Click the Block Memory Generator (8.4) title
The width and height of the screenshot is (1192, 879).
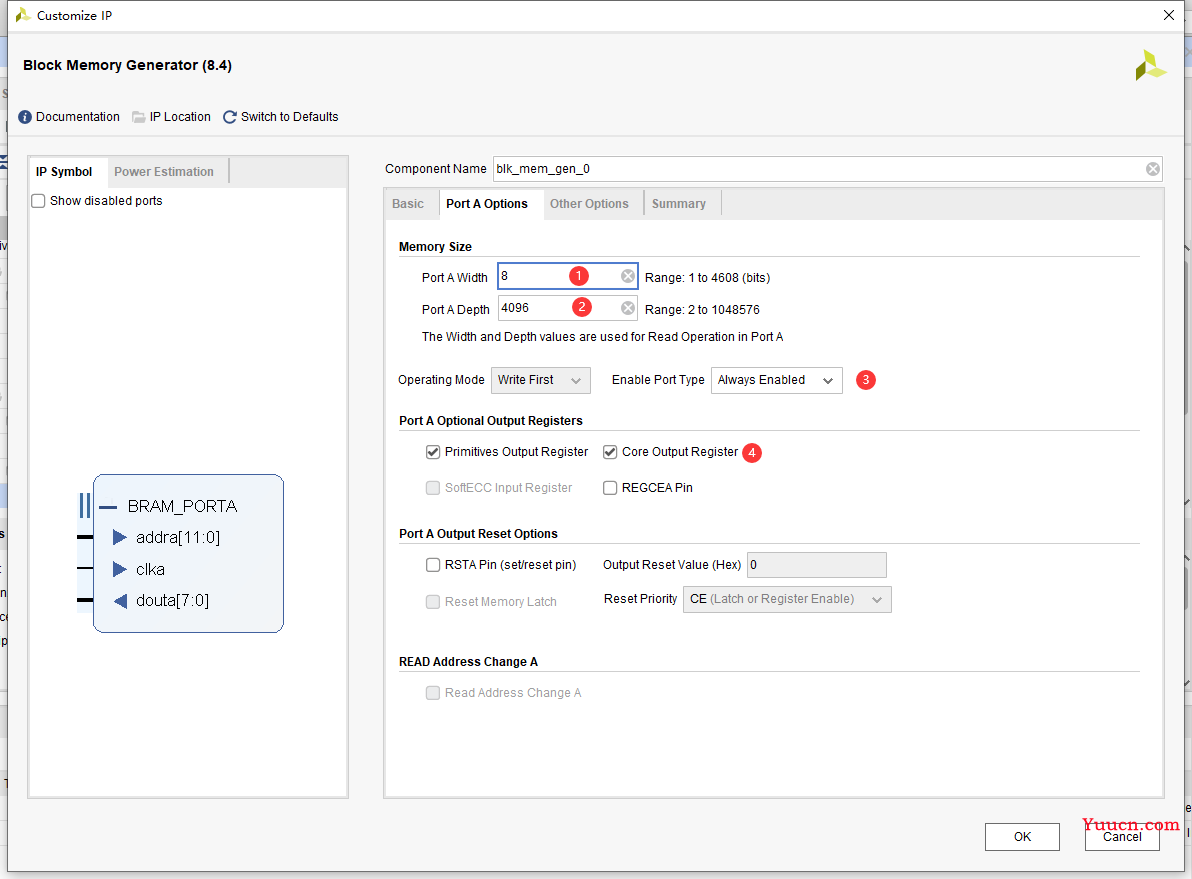click(127, 65)
